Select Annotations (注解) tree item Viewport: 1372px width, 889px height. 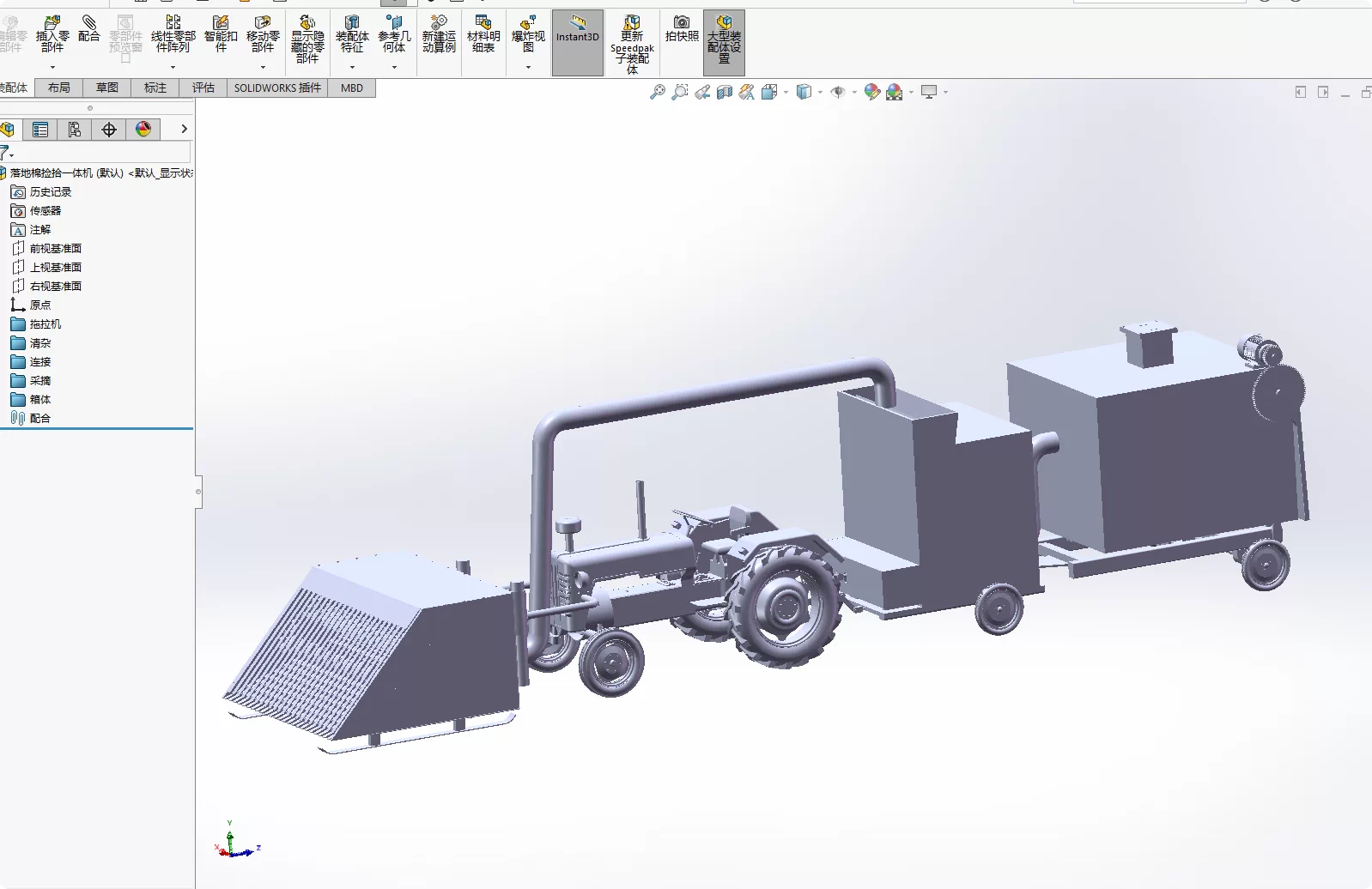point(31,229)
